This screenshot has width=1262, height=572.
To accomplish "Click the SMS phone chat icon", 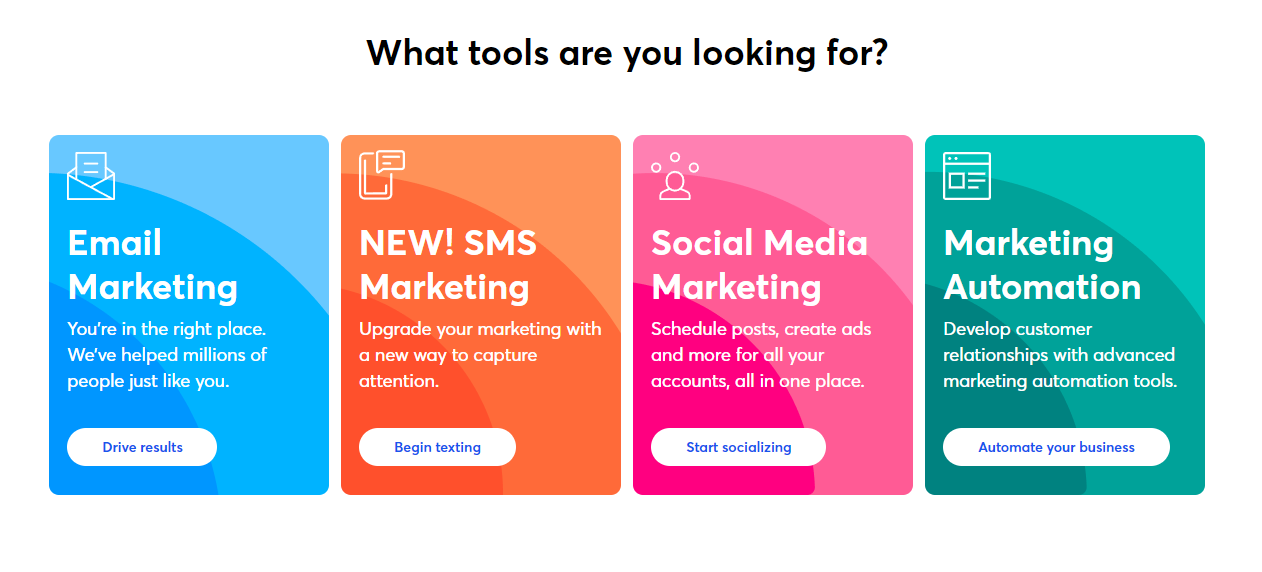I will click(382, 175).
